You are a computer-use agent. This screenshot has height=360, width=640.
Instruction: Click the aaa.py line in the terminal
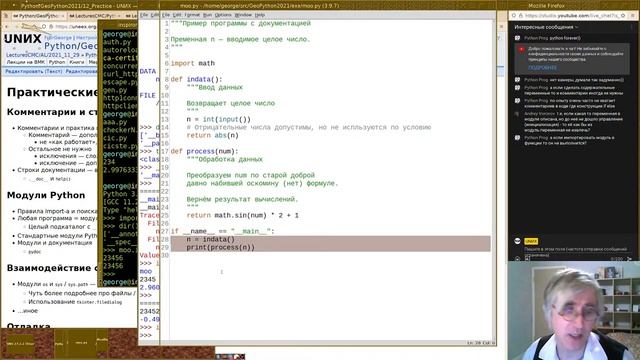pos(116,122)
